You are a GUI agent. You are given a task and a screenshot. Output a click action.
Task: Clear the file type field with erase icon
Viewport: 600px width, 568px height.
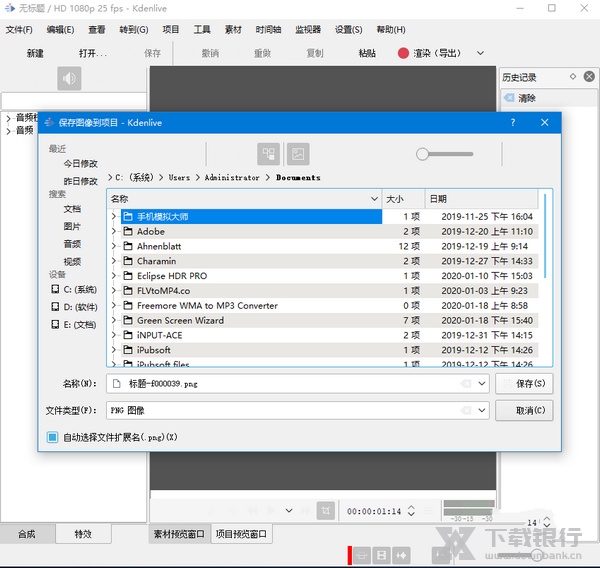coord(466,410)
